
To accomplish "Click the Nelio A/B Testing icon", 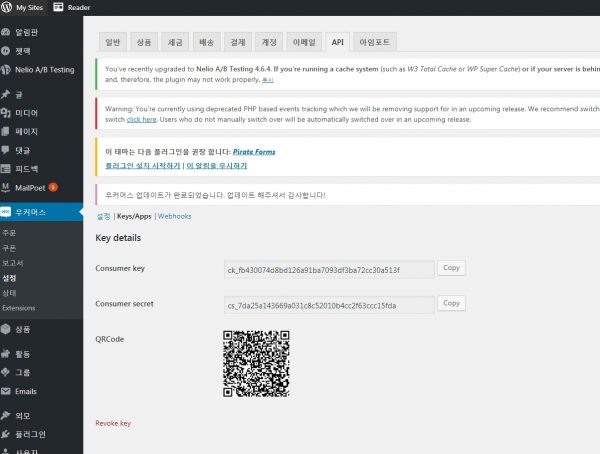I will (x=5, y=70).
